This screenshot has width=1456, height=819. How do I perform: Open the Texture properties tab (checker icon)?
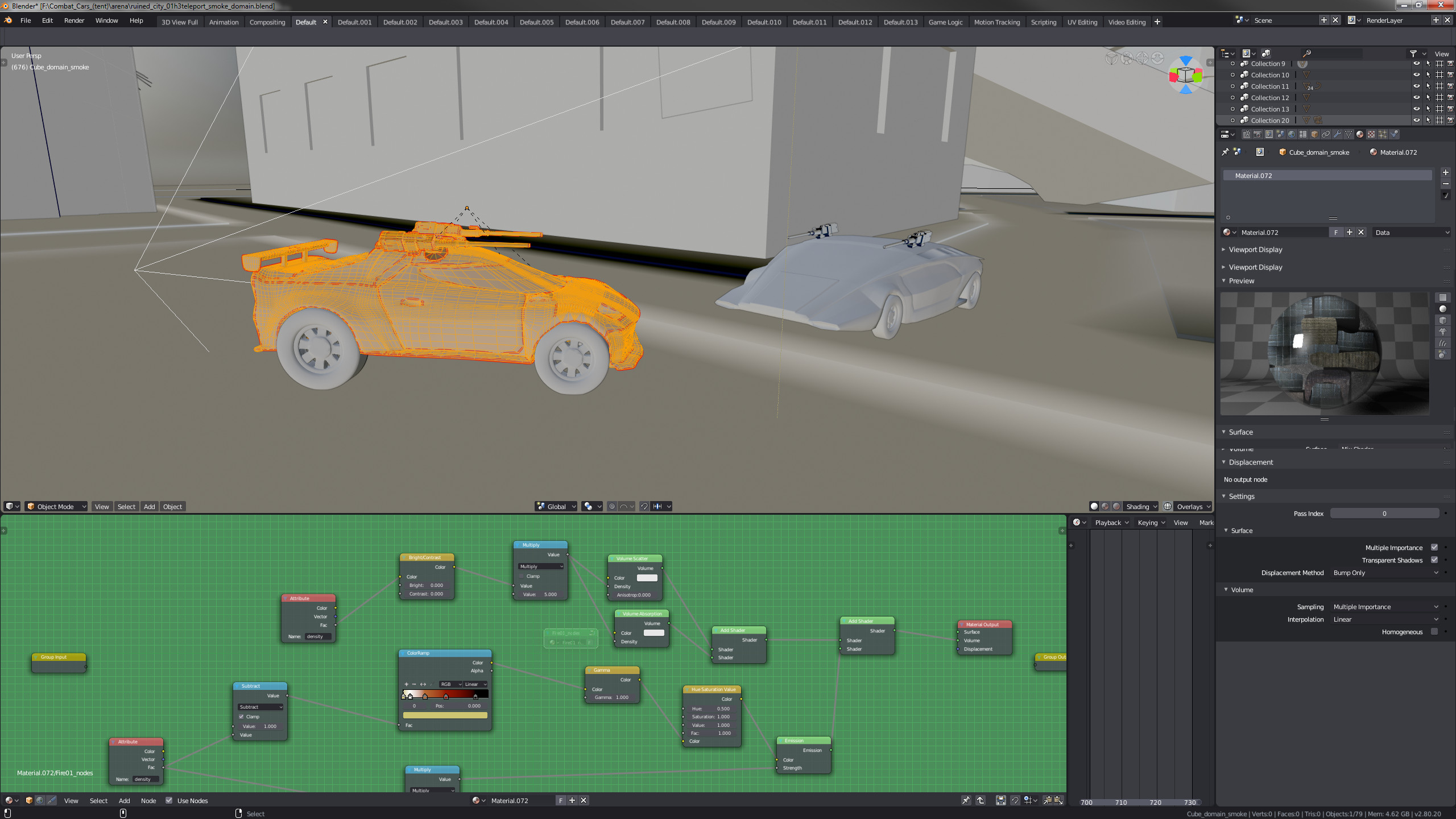pos(1371,134)
